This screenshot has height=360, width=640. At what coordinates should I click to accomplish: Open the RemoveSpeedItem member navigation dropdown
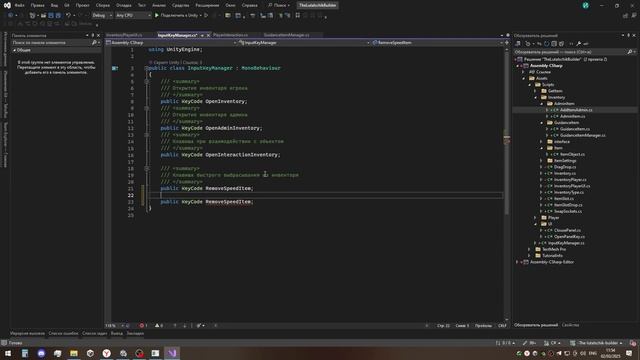(x=438, y=42)
